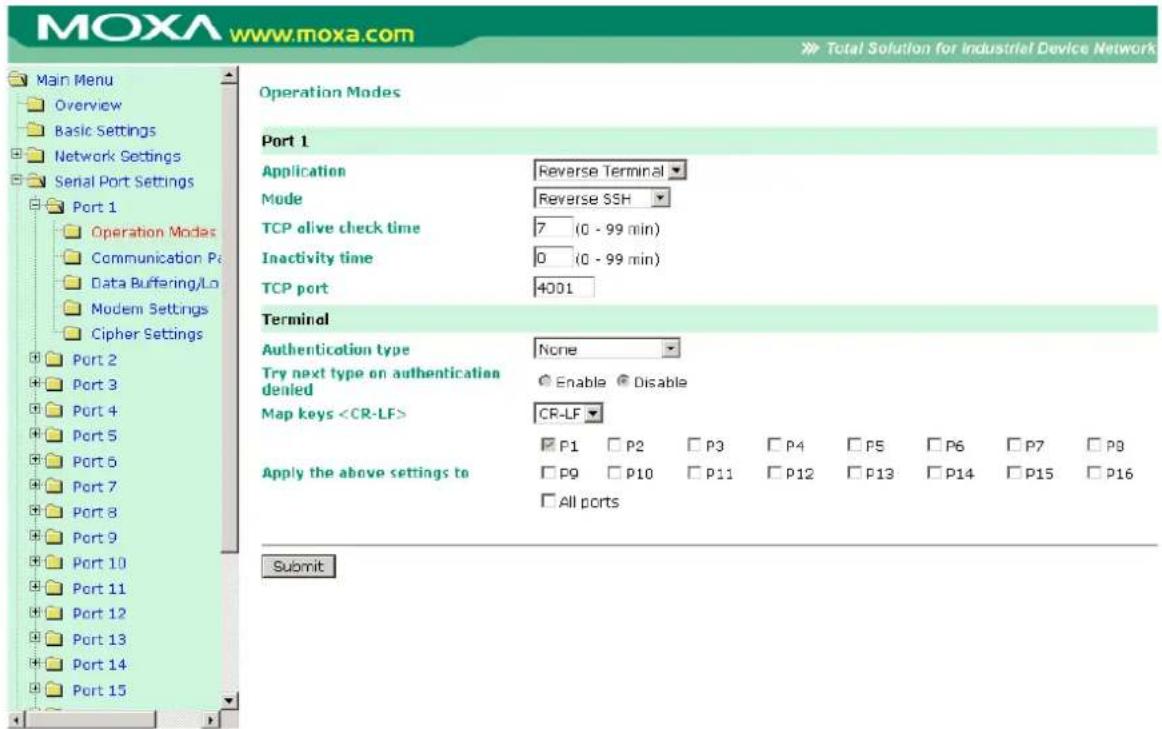Open Basic Settings in the menu
Screen dimensions: 1162x729
pyautogui.click(x=105, y=130)
